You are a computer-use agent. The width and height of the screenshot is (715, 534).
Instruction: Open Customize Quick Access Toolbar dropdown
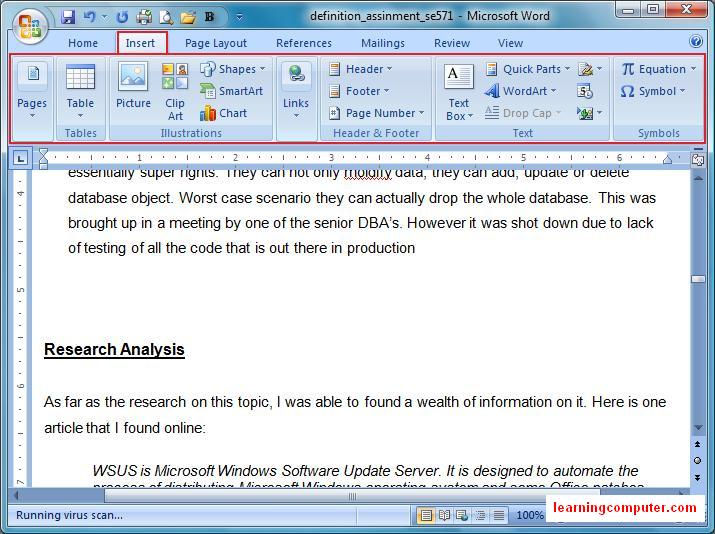[239, 18]
